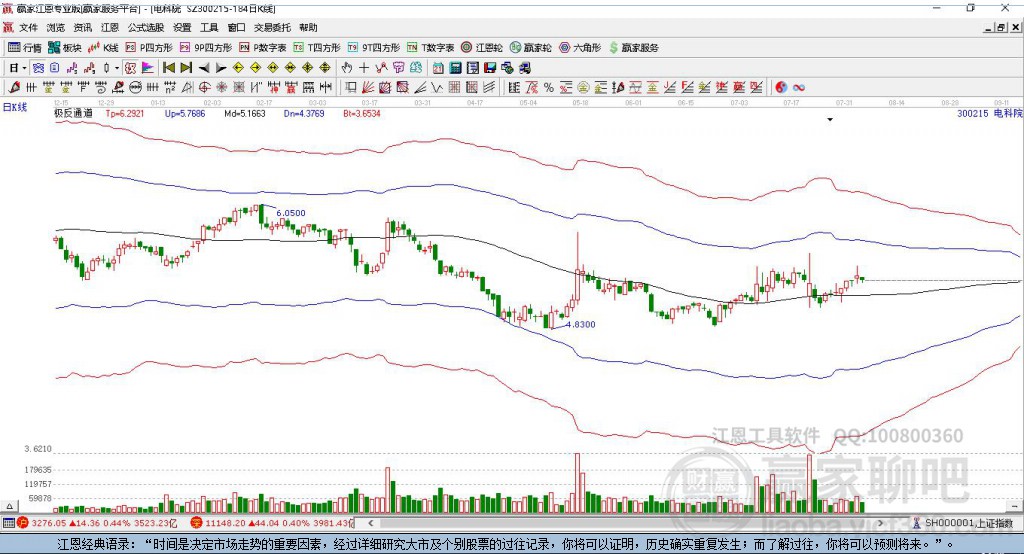Open the 公式选股 menu
Viewport: 1024px width, 554px height.
[146, 27]
